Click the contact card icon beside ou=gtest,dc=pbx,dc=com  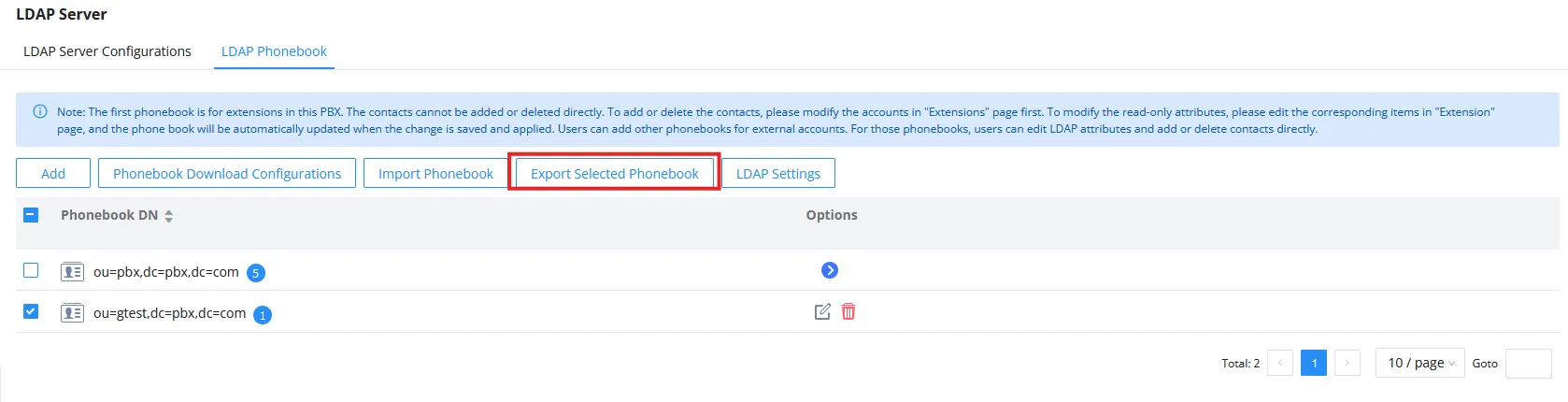(x=72, y=313)
